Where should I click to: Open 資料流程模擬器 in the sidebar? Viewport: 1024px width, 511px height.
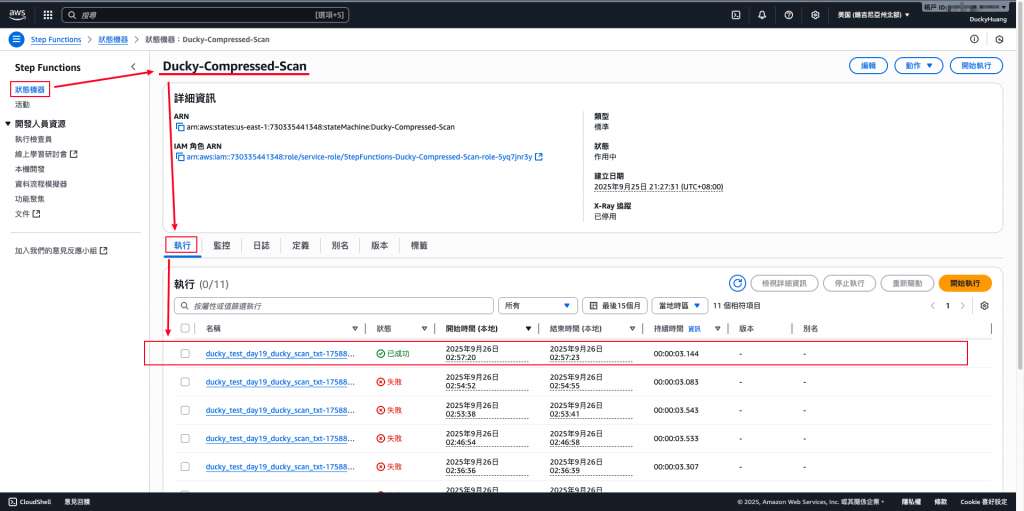pyautogui.click(x=41, y=184)
